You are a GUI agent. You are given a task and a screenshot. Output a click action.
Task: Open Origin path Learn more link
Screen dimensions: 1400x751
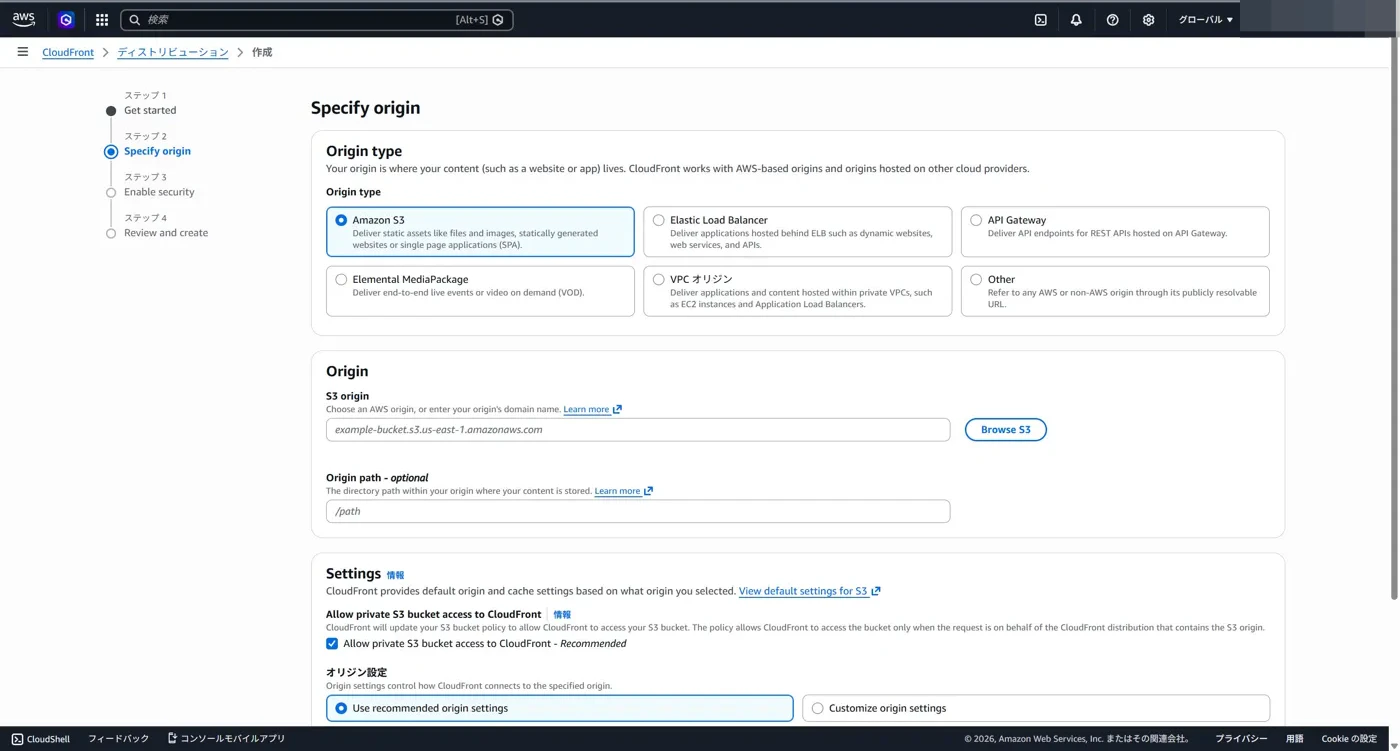pyautogui.click(x=617, y=491)
